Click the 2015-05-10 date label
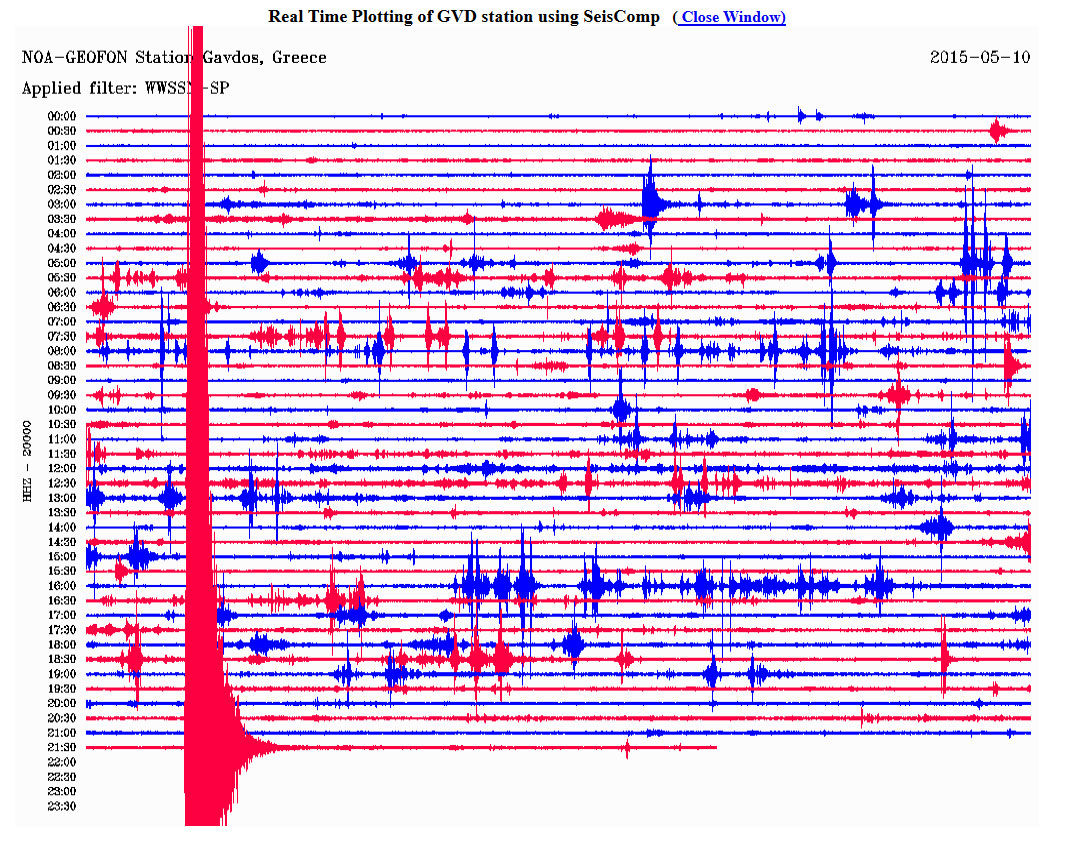Screen dimensions: 1066x860 (x=979, y=57)
